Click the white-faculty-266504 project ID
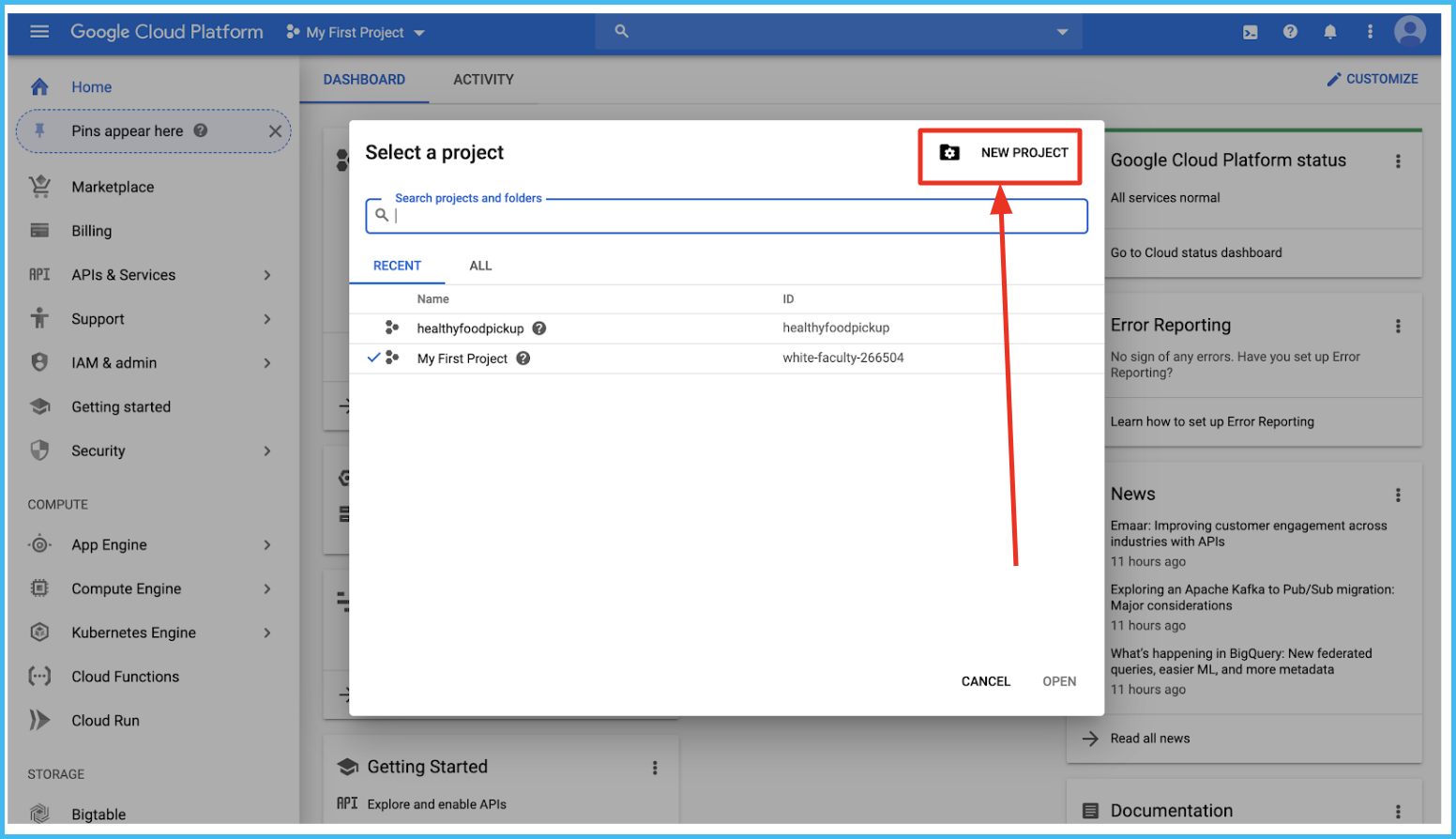 tap(843, 358)
